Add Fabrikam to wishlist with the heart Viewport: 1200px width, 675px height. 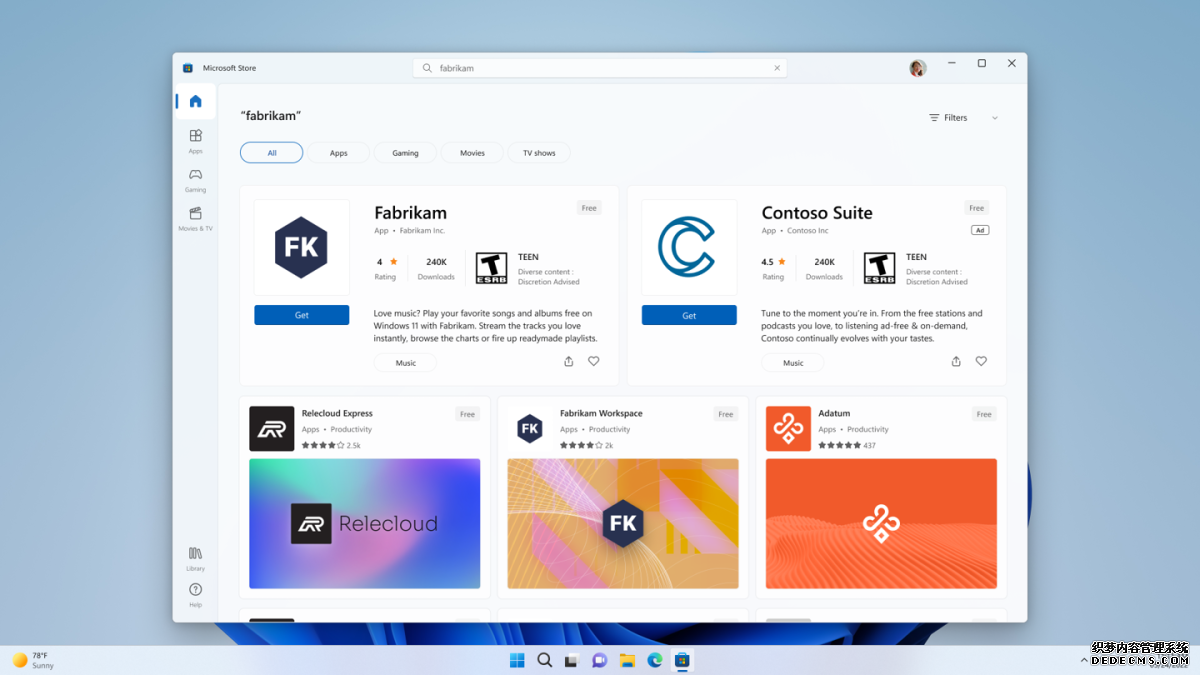(x=594, y=361)
